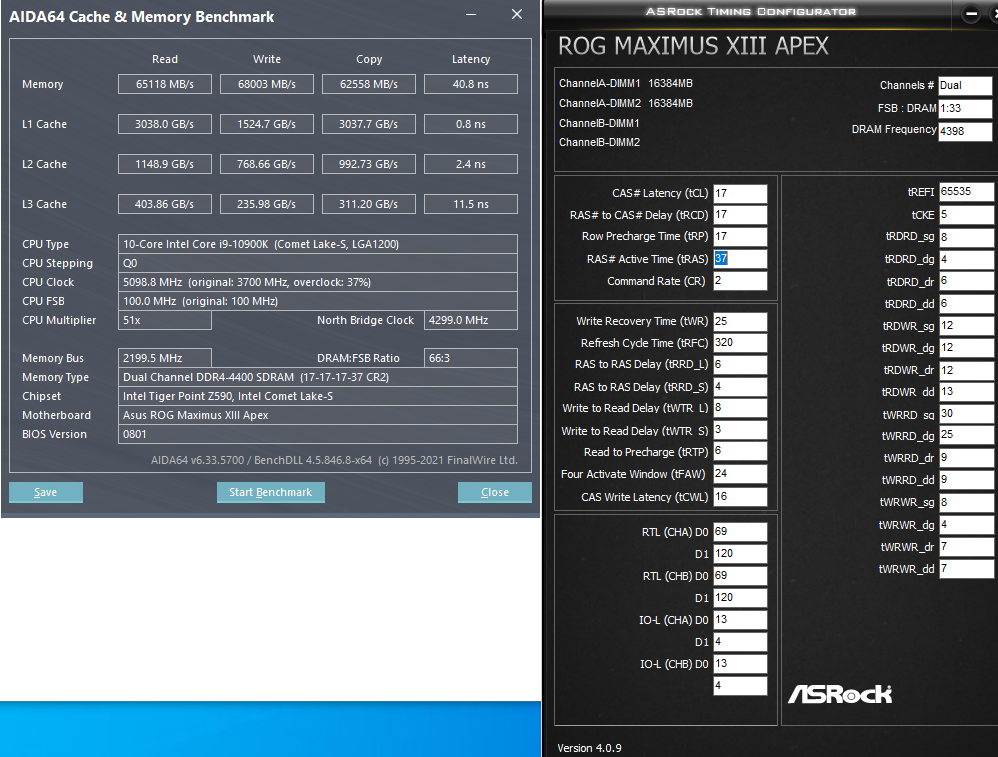This screenshot has width=998, height=757.
Task: Click the tREFI field showing 65535
Action: tap(966, 192)
